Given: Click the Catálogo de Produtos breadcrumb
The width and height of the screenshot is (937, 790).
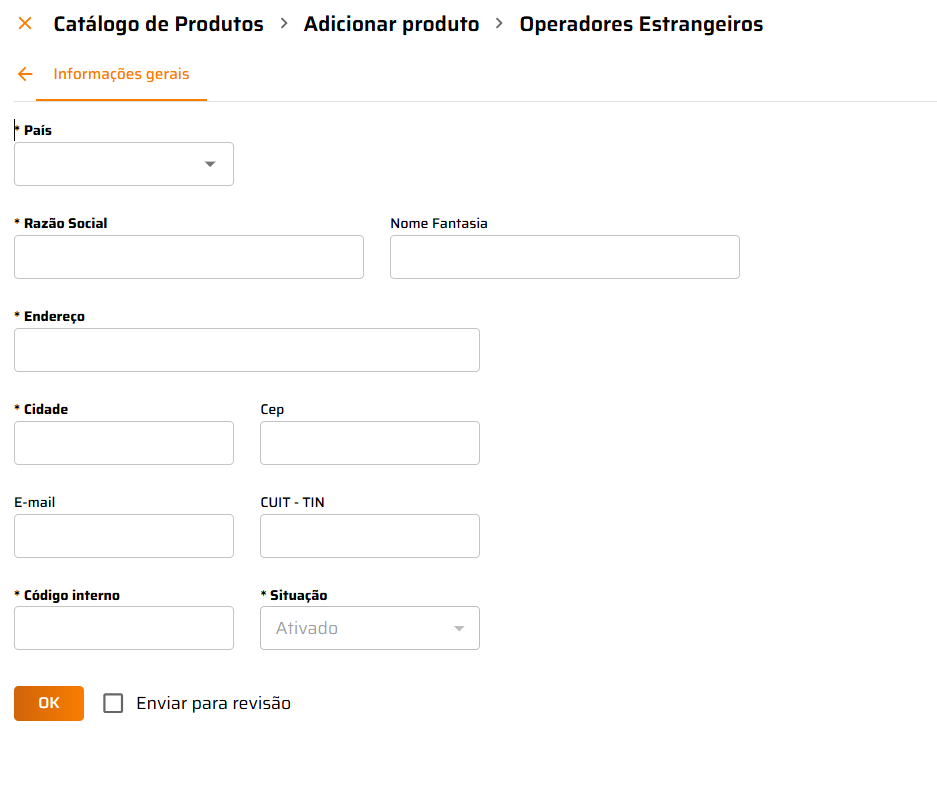Looking at the screenshot, I should click(158, 24).
